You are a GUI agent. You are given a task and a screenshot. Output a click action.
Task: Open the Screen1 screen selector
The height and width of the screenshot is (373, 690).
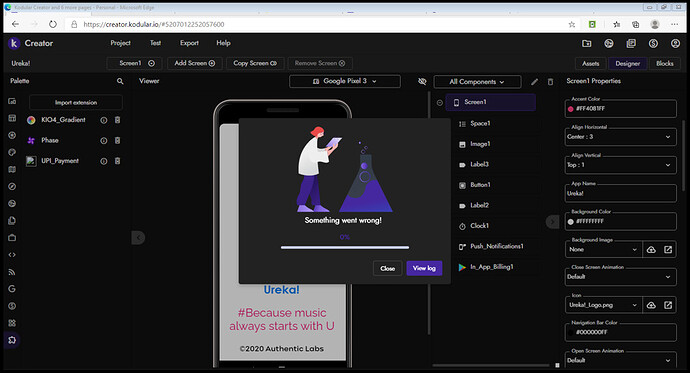click(134, 63)
